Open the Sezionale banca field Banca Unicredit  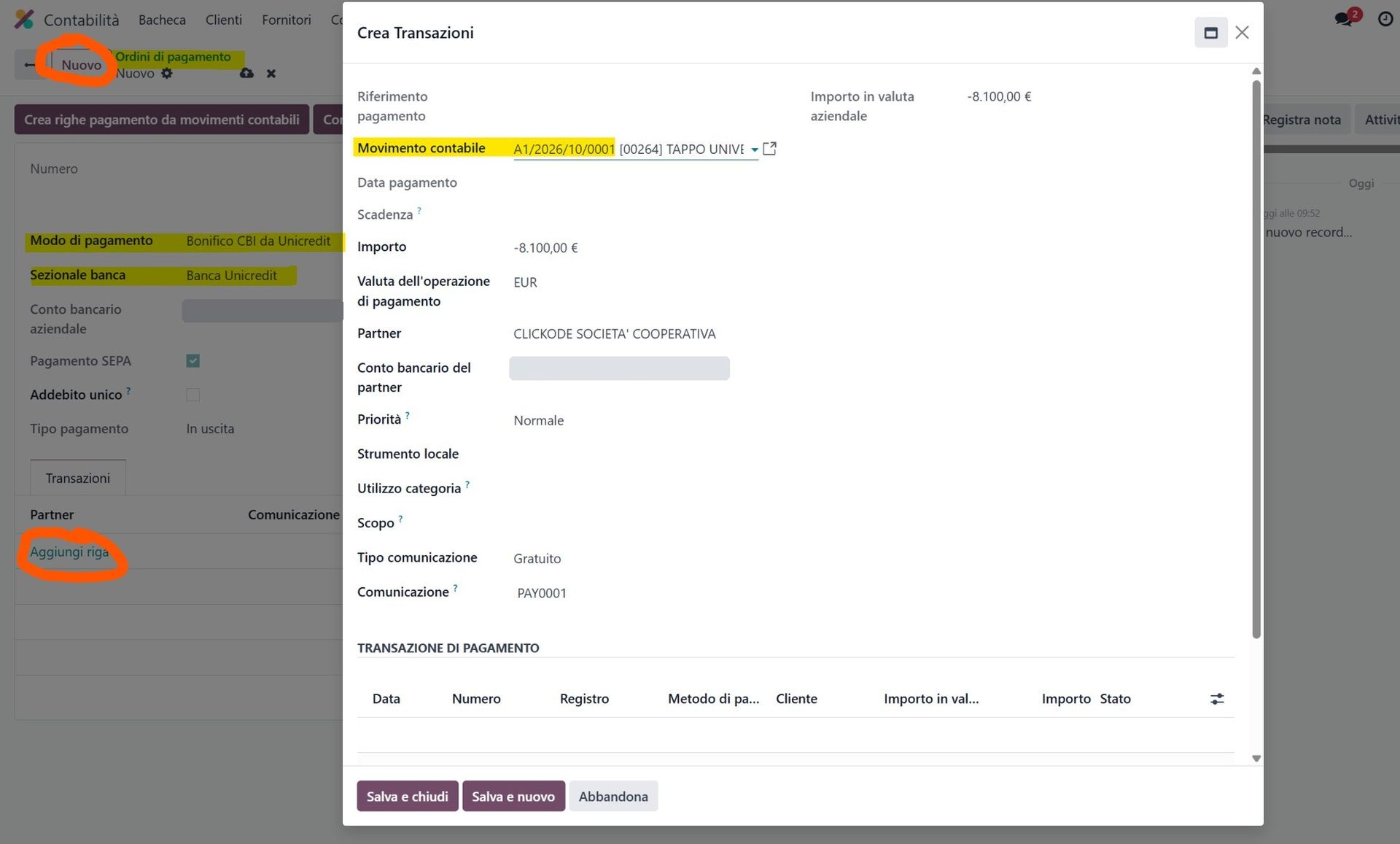point(232,276)
